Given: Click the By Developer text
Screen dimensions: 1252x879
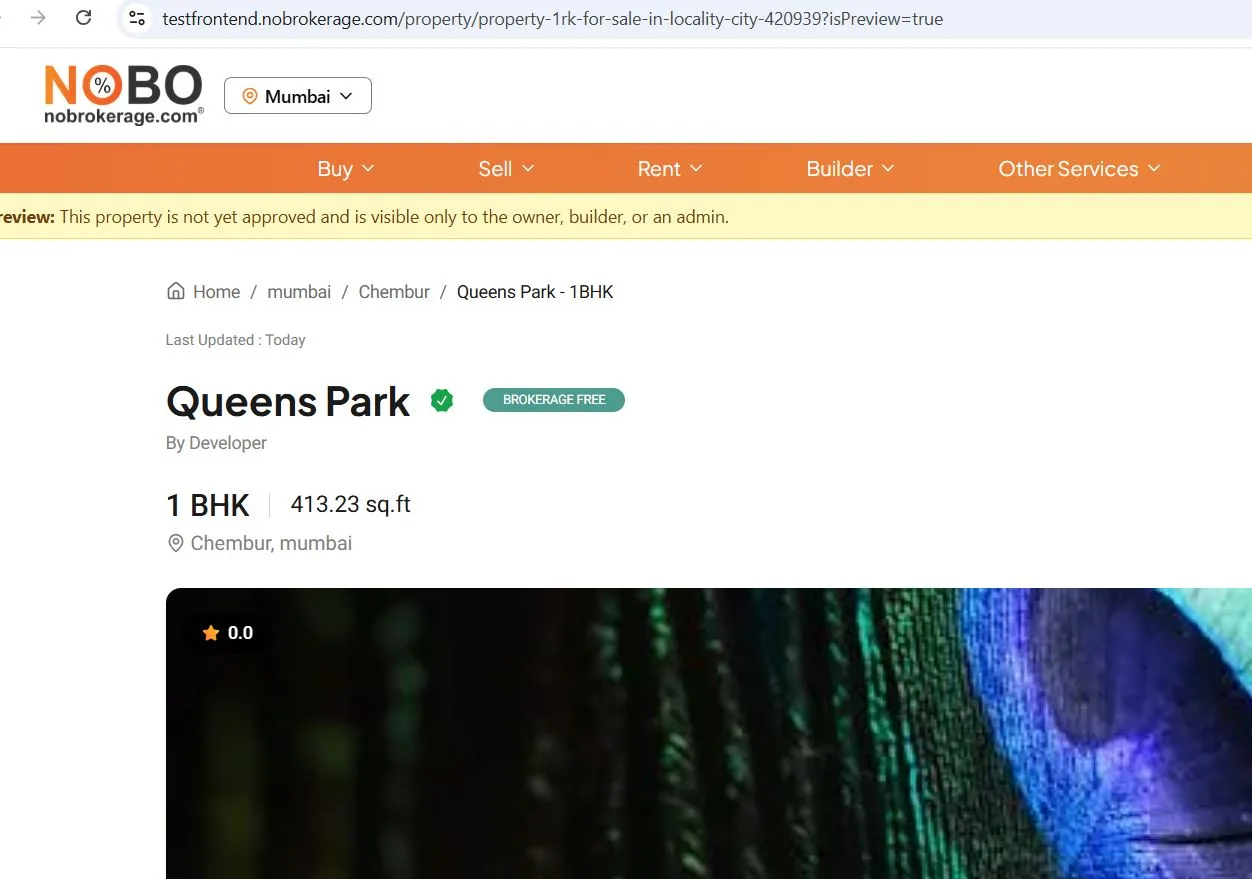Looking at the screenshot, I should click(x=216, y=443).
